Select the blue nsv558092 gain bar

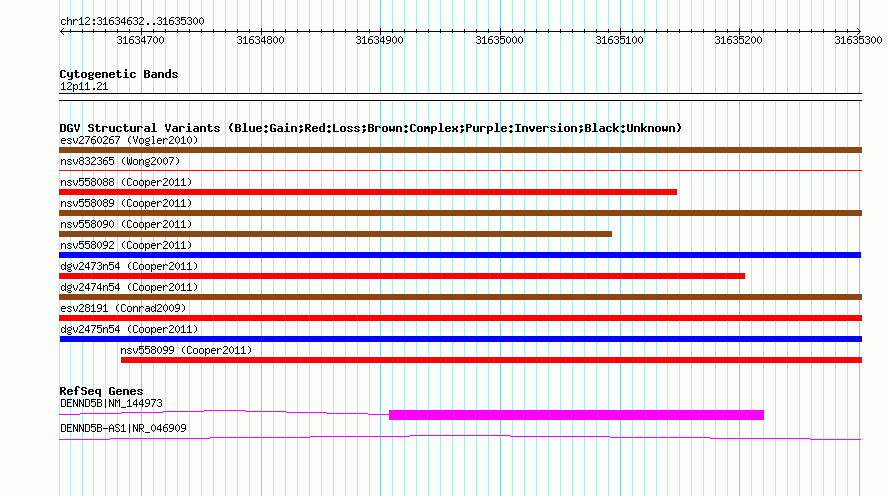point(460,255)
